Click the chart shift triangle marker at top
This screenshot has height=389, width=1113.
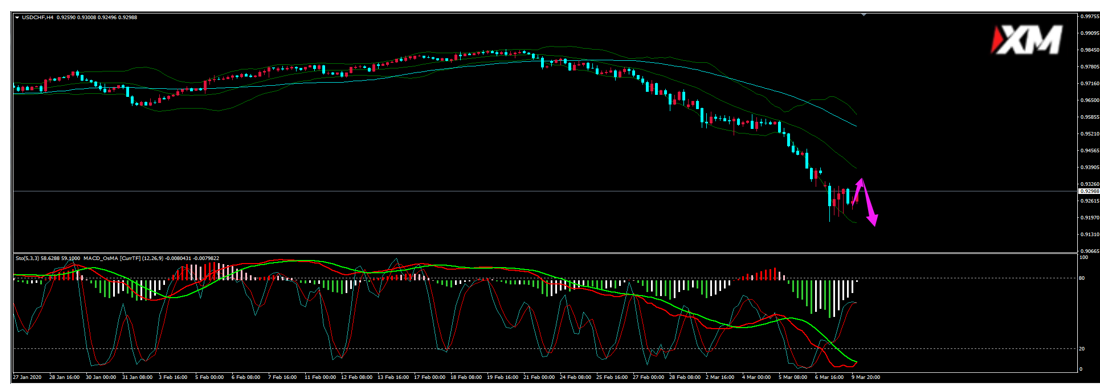[863, 14]
